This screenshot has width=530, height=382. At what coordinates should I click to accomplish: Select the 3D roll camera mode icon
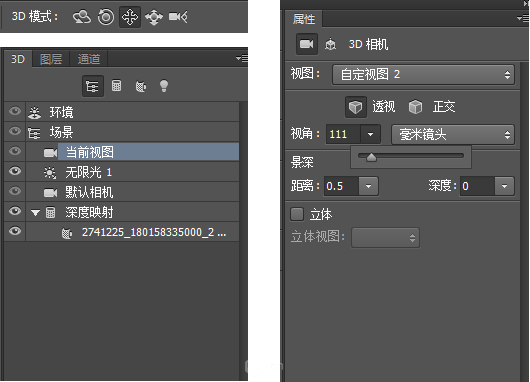[106, 17]
